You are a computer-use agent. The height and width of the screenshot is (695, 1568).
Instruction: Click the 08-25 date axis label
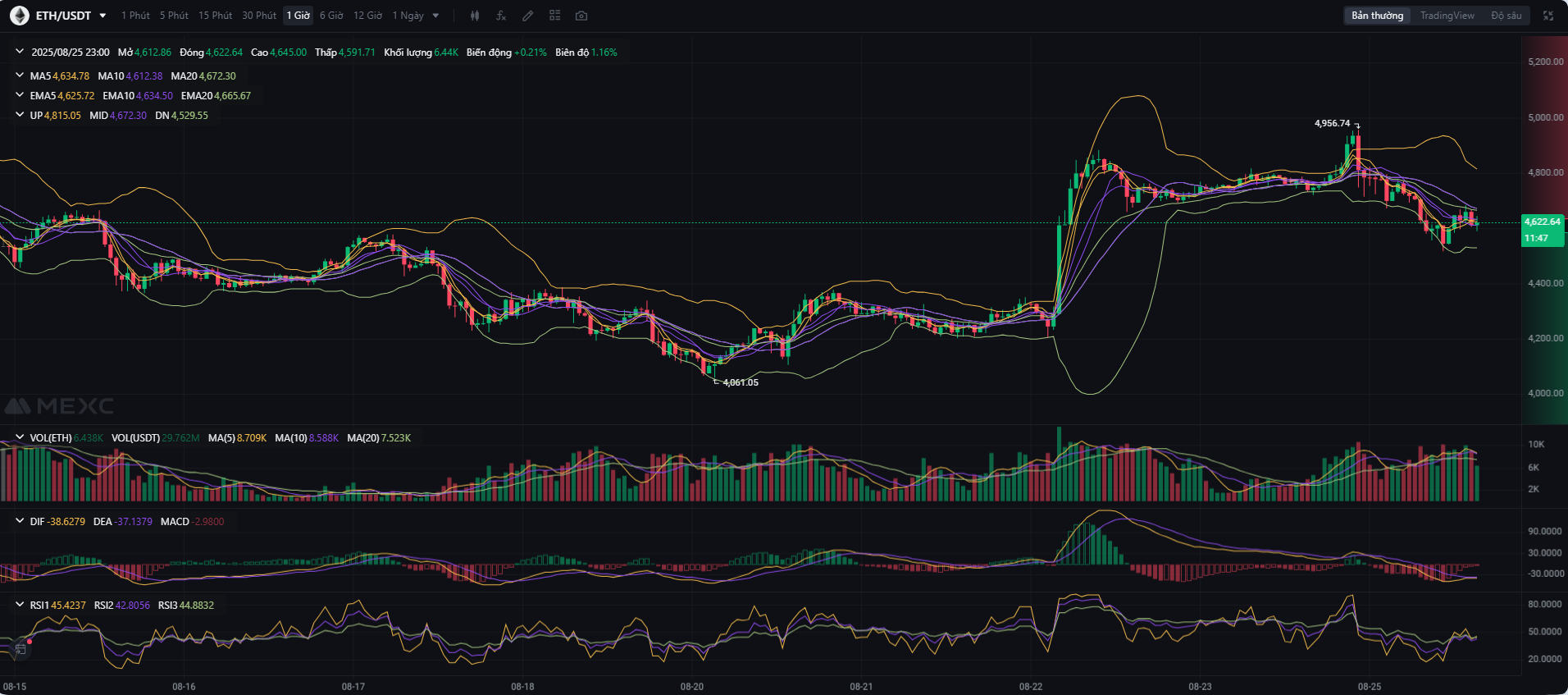click(1370, 686)
